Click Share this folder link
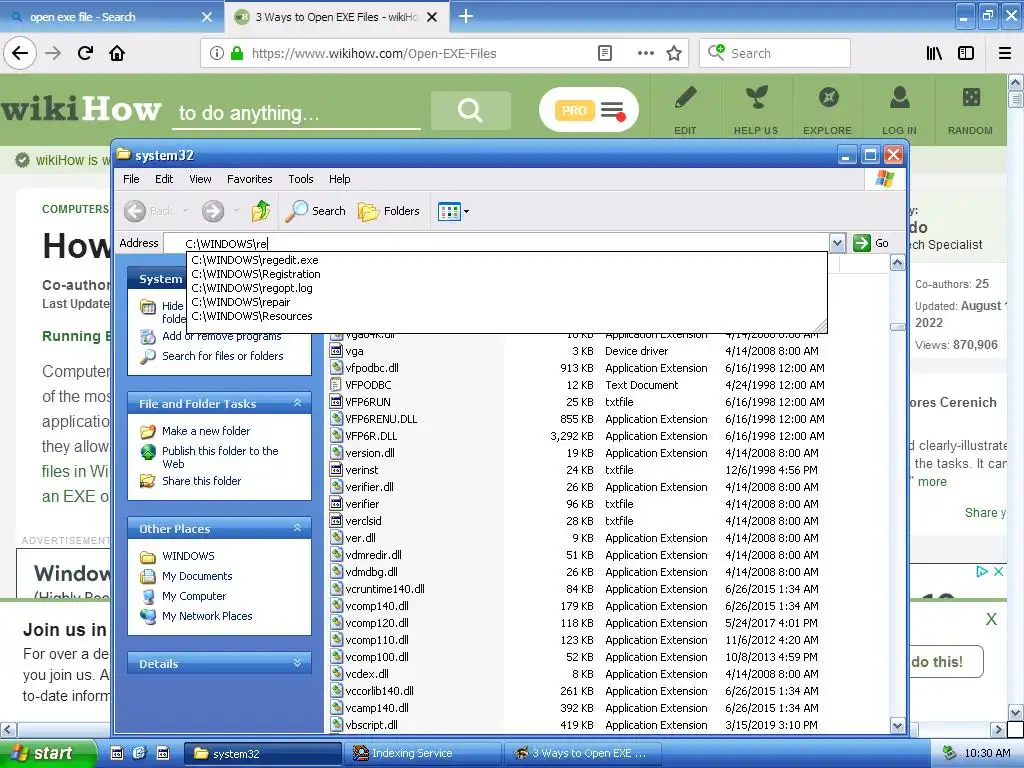The width and height of the screenshot is (1024, 768). 201,481
